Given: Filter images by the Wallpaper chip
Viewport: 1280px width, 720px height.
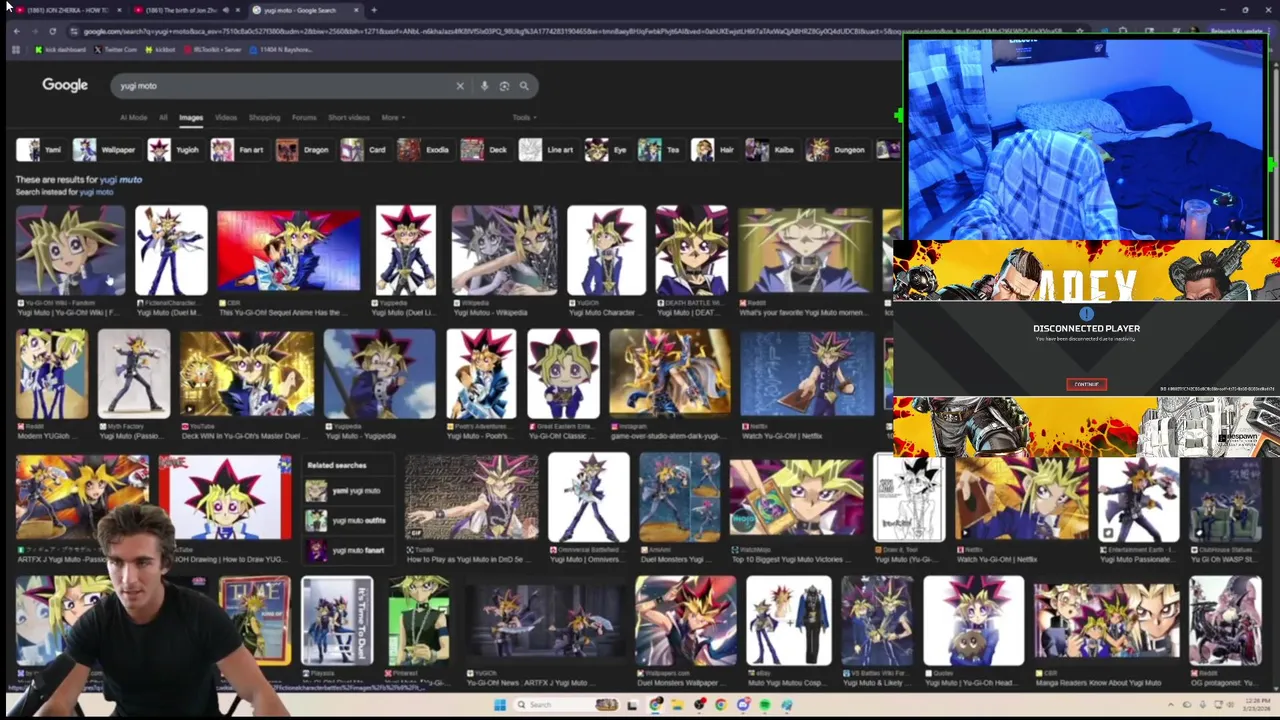Looking at the screenshot, I should point(105,150).
